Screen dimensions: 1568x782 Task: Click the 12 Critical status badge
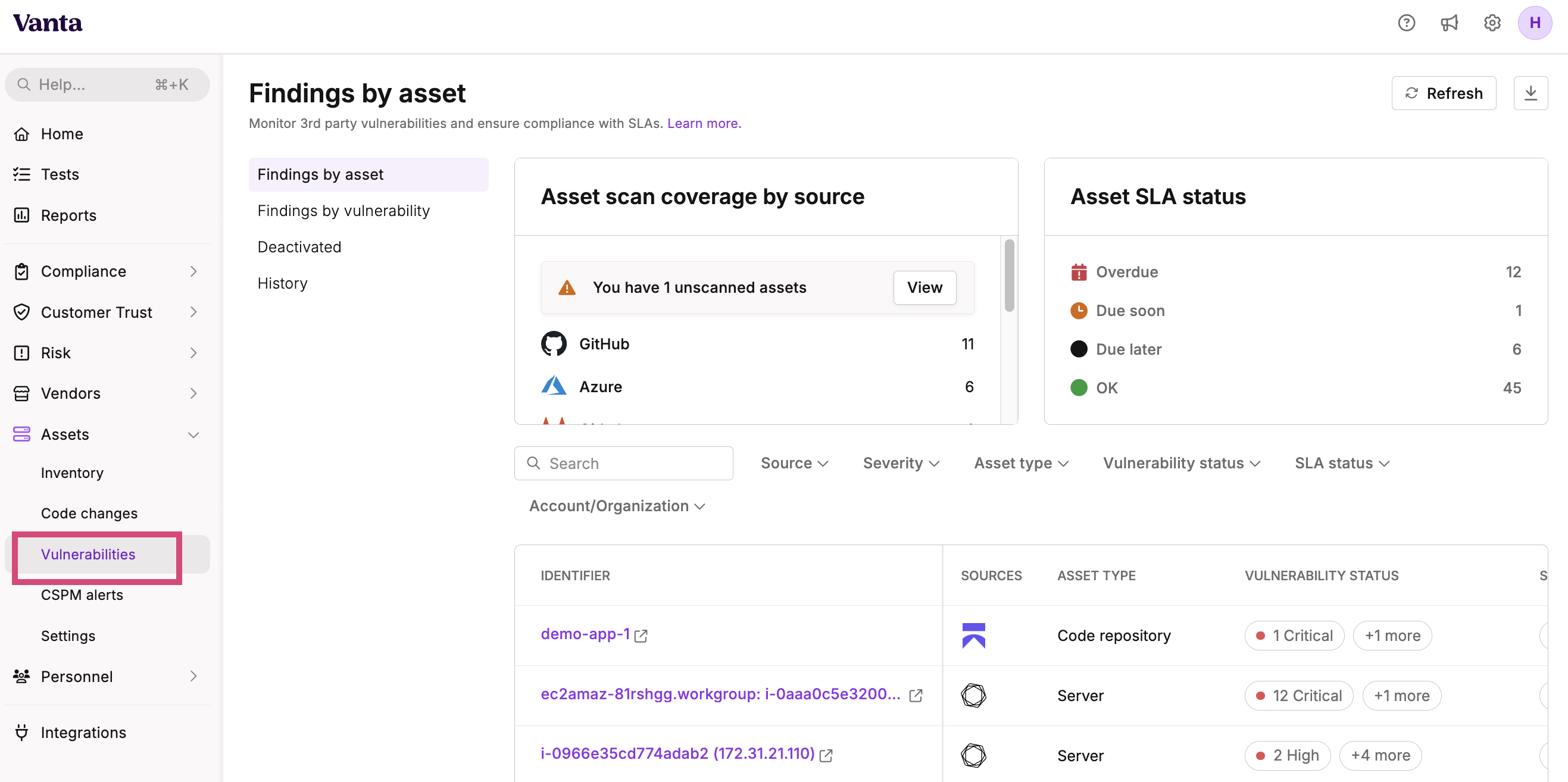click(1298, 696)
